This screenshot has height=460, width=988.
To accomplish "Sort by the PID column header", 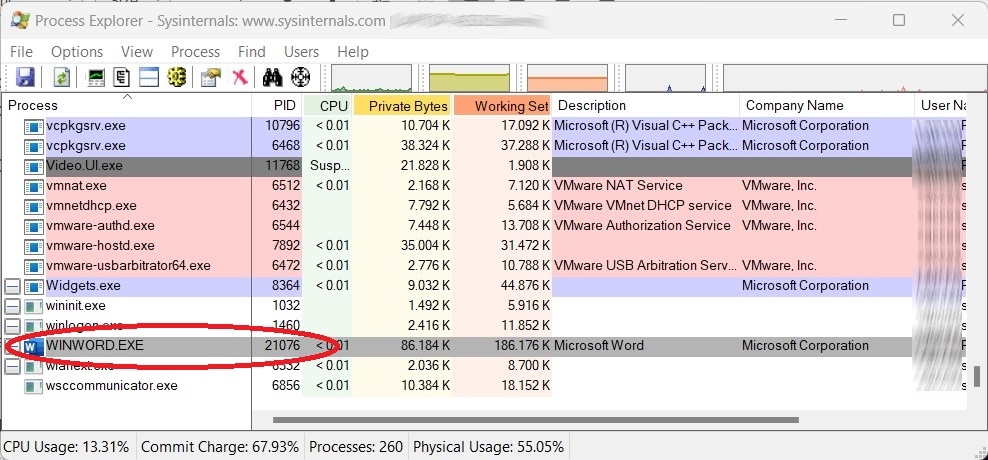I will pyautogui.click(x=277, y=105).
